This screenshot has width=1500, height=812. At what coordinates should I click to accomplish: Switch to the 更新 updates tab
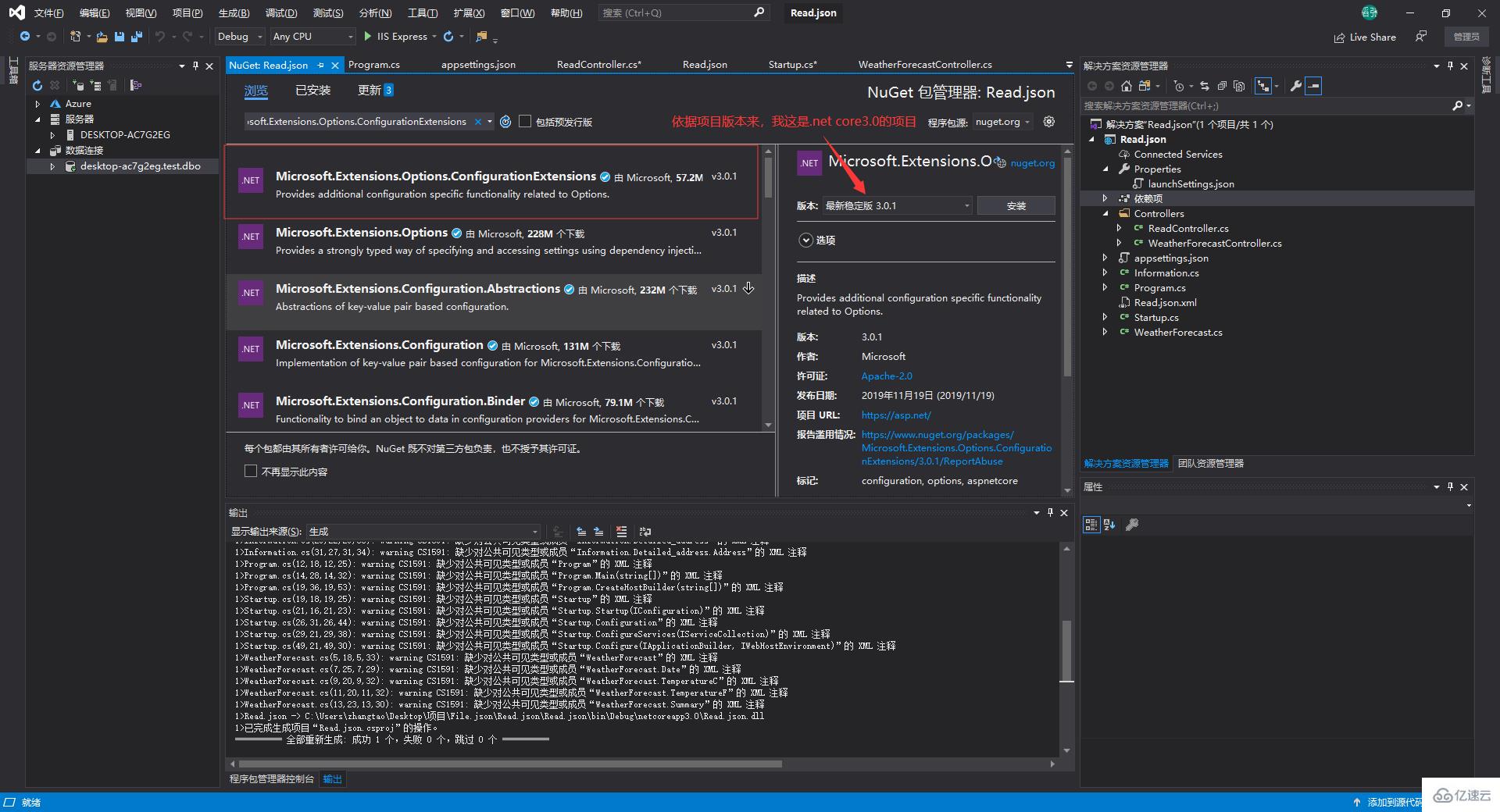(x=375, y=91)
